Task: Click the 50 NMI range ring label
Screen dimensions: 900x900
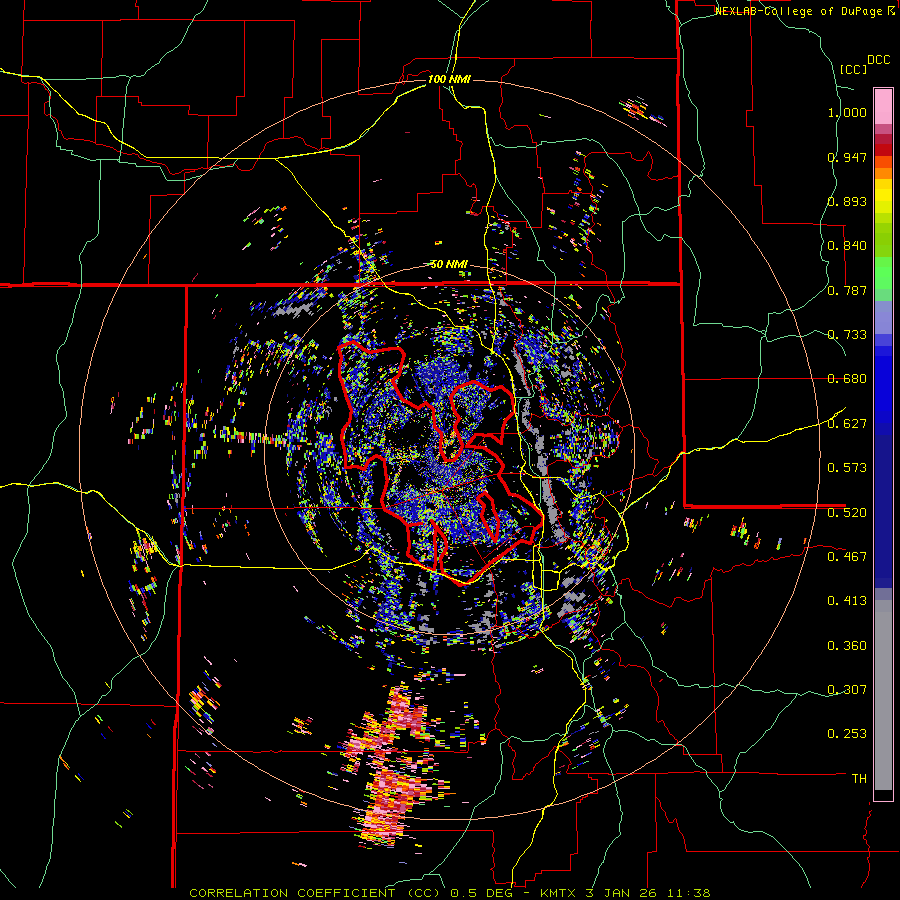Action: click(449, 265)
